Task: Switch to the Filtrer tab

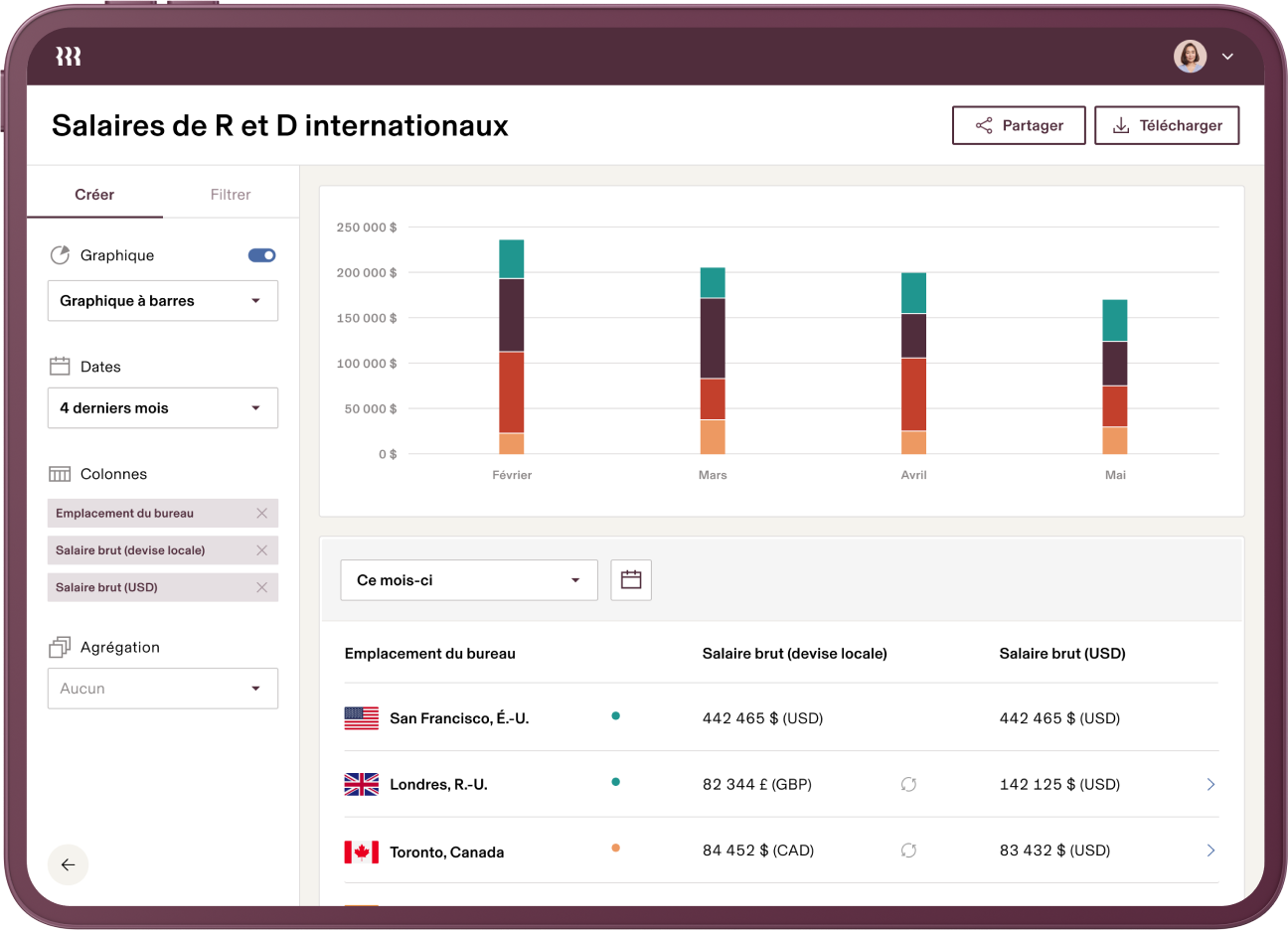Action: pos(231,195)
